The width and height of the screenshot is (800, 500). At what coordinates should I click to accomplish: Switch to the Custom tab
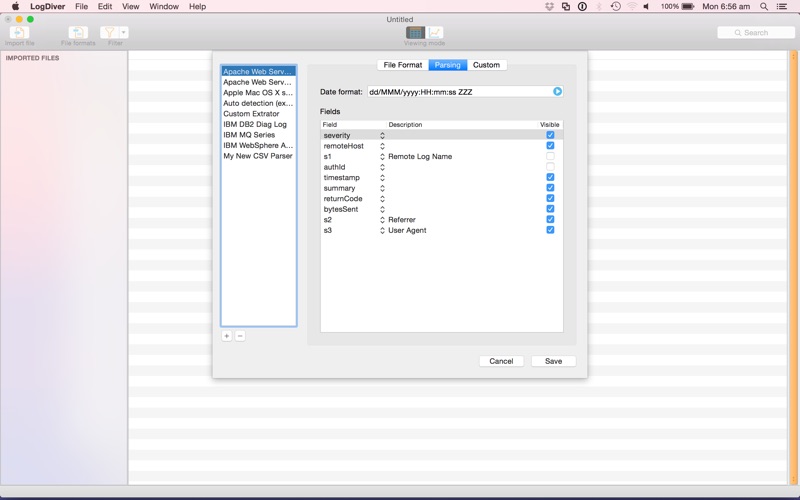pos(486,65)
